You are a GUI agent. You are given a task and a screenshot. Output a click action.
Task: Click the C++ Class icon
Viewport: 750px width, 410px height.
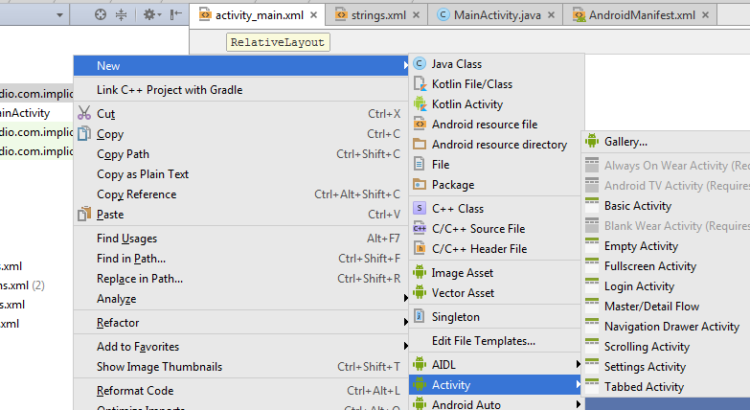coord(420,209)
